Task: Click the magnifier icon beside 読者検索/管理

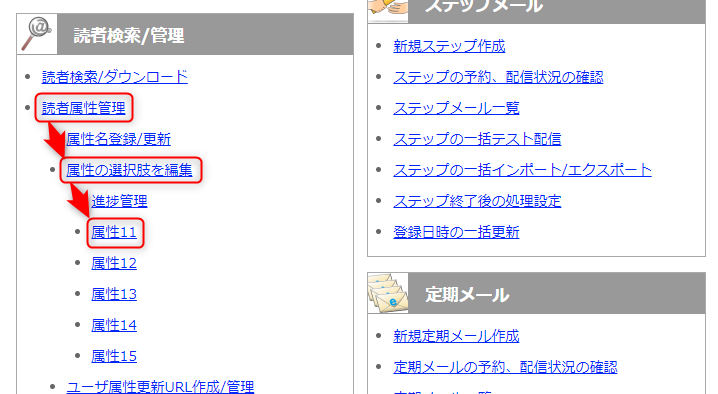Action: pyautogui.click(x=37, y=34)
